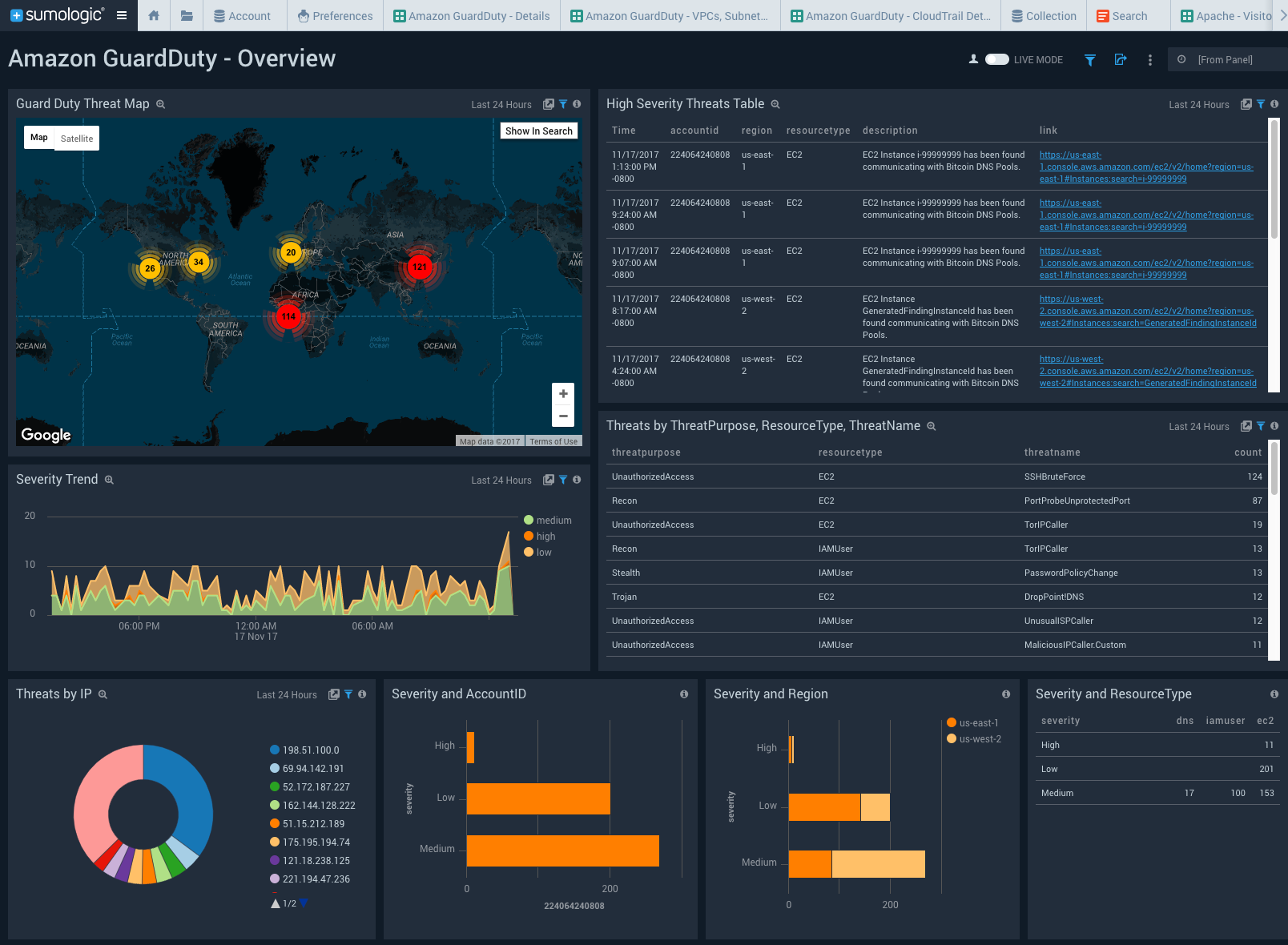The width and height of the screenshot is (1288, 945).
Task: Magnify the Guard Duty Threat Map panel
Action: pyautogui.click(x=160, y=104)
